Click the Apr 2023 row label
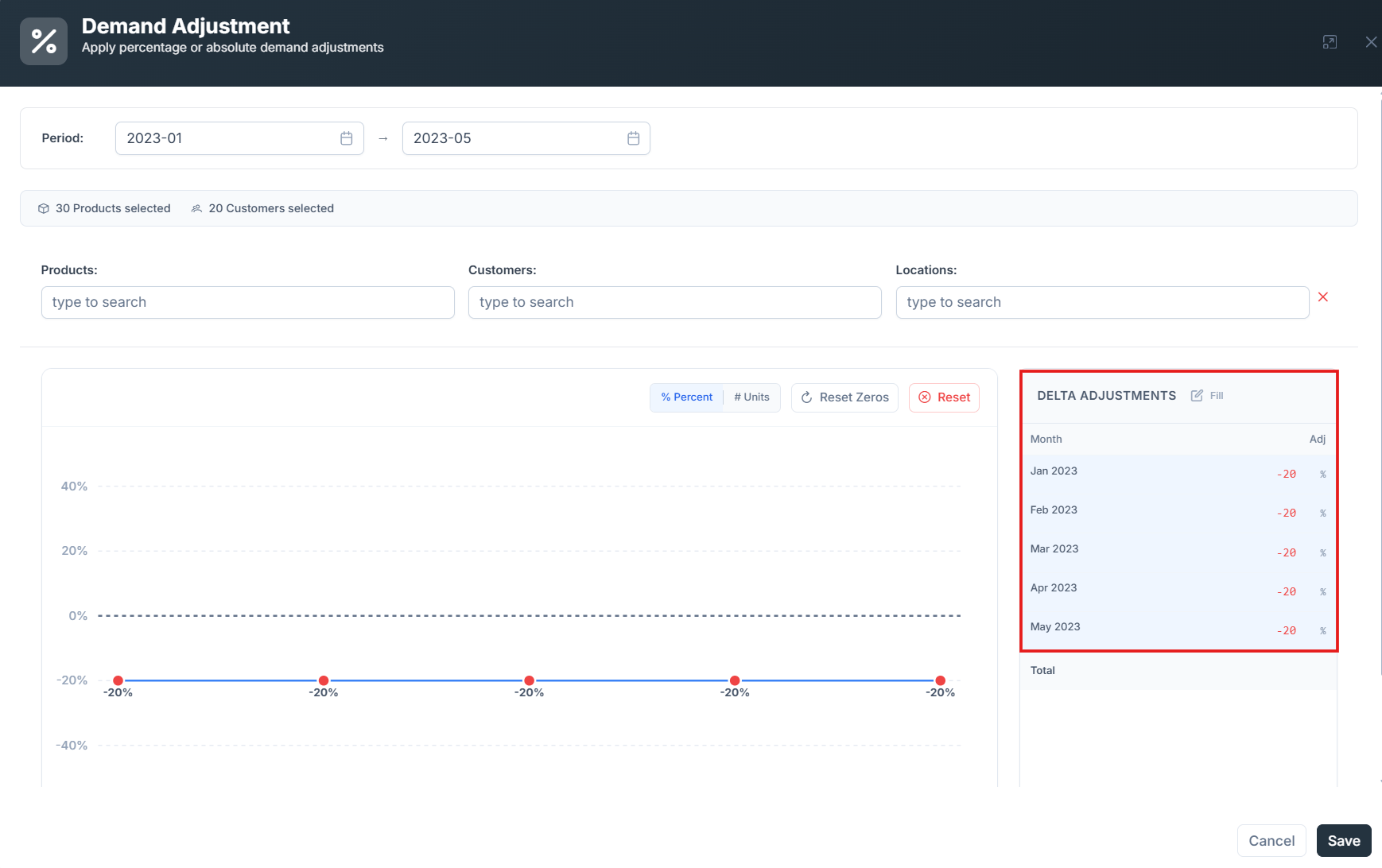The height and width of the screenshot is (868, 1382). click(x=1054, y=587)
